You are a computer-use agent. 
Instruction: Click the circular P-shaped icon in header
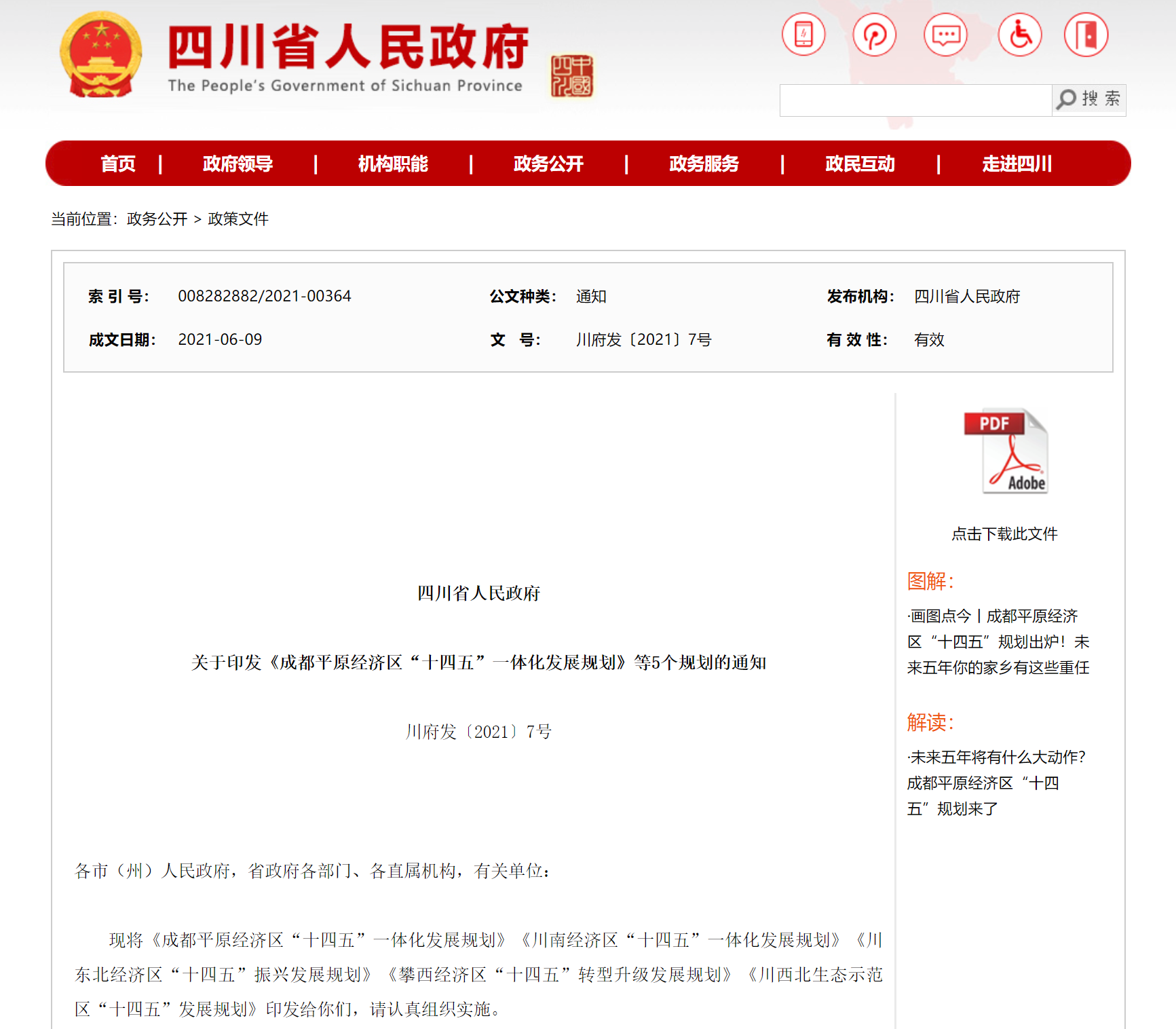point(874,35)
